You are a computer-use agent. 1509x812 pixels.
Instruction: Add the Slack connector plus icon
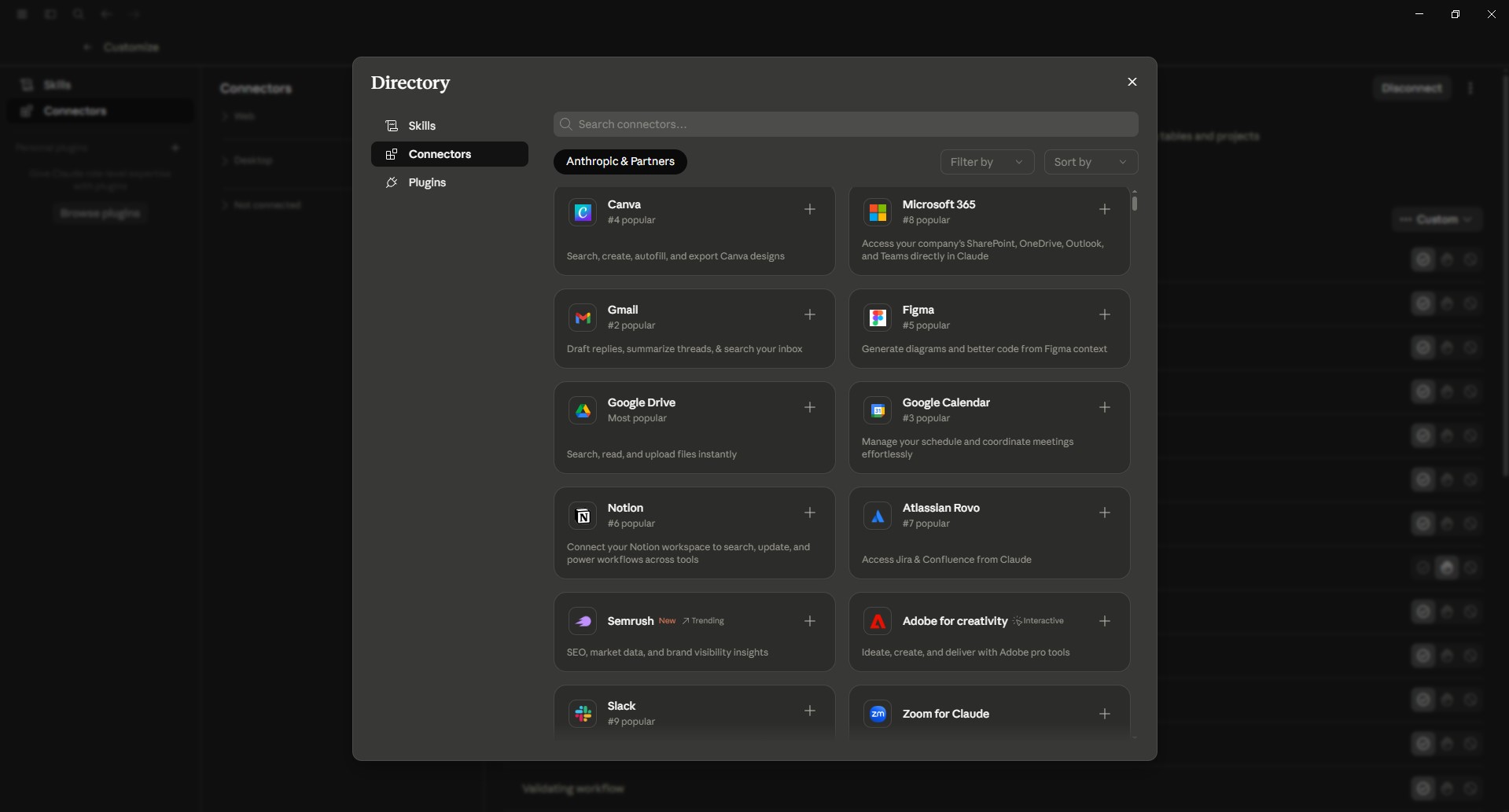tap(809, 711)
